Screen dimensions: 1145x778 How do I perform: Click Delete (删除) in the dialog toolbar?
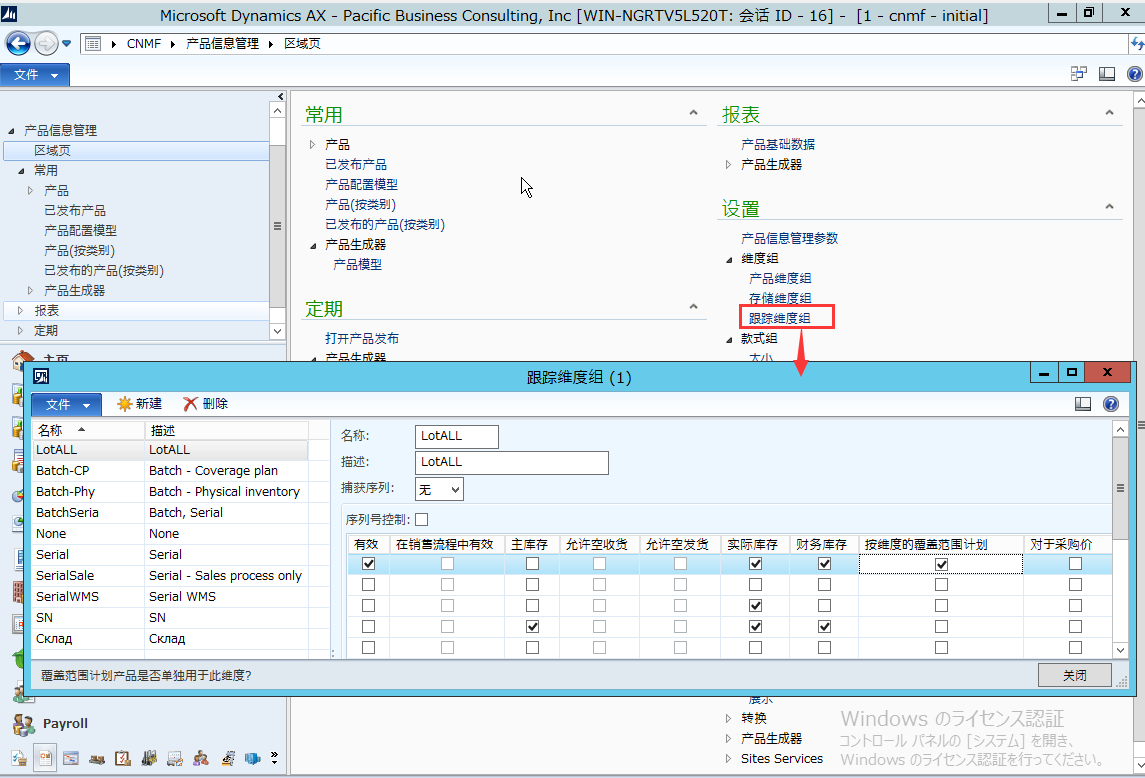pos(206,404)
